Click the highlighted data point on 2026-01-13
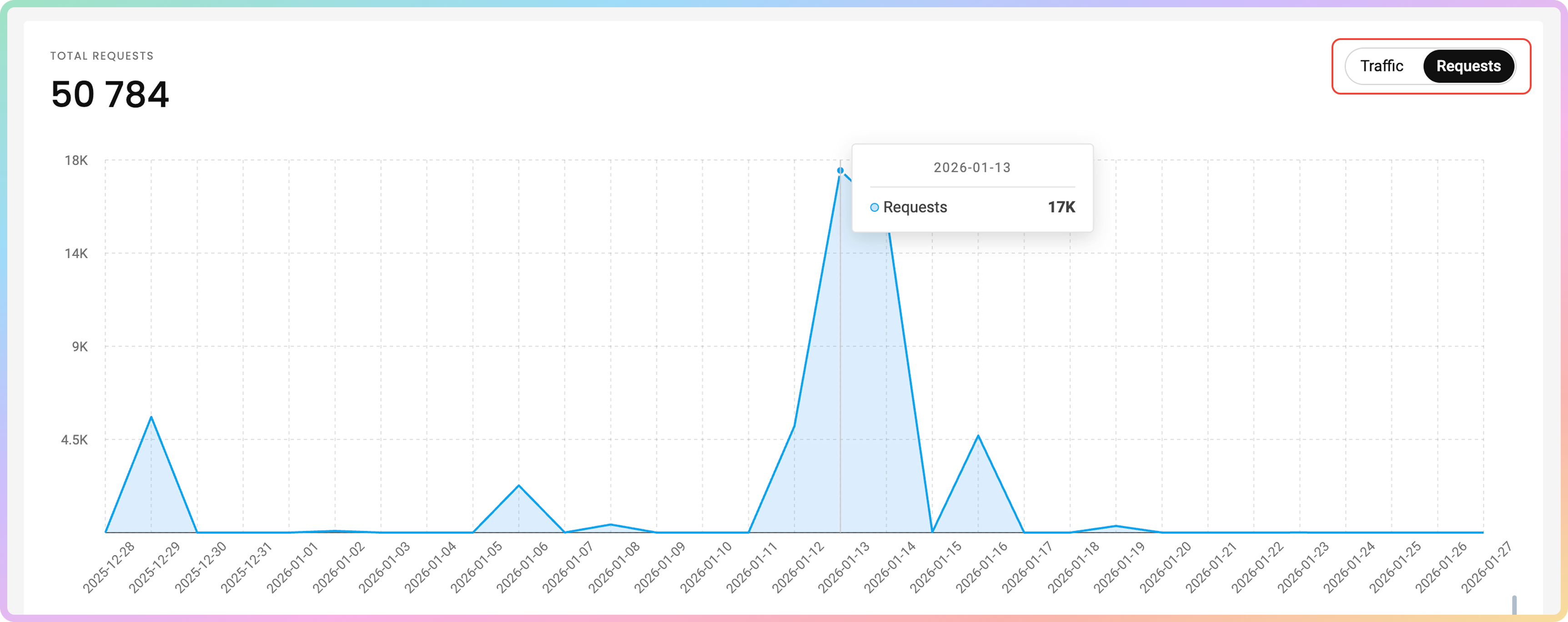This screenshot has width=1568, height=622. pyautogui.click(x=840, y=171)
